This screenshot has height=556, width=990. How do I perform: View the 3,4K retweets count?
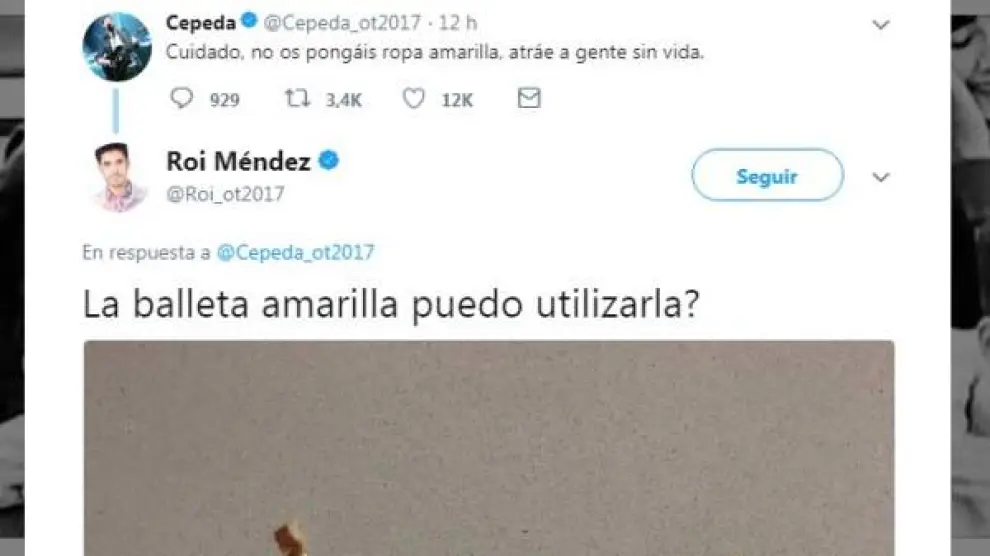(343, 100)
